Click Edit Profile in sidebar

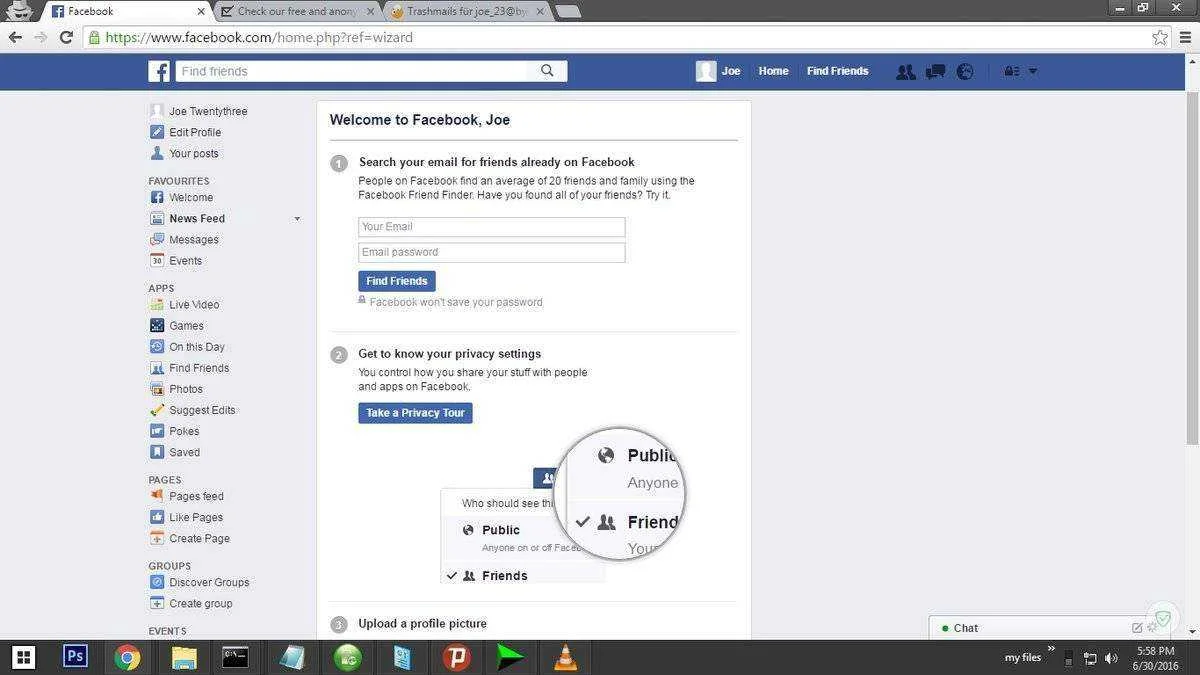[x=195, y=132]
